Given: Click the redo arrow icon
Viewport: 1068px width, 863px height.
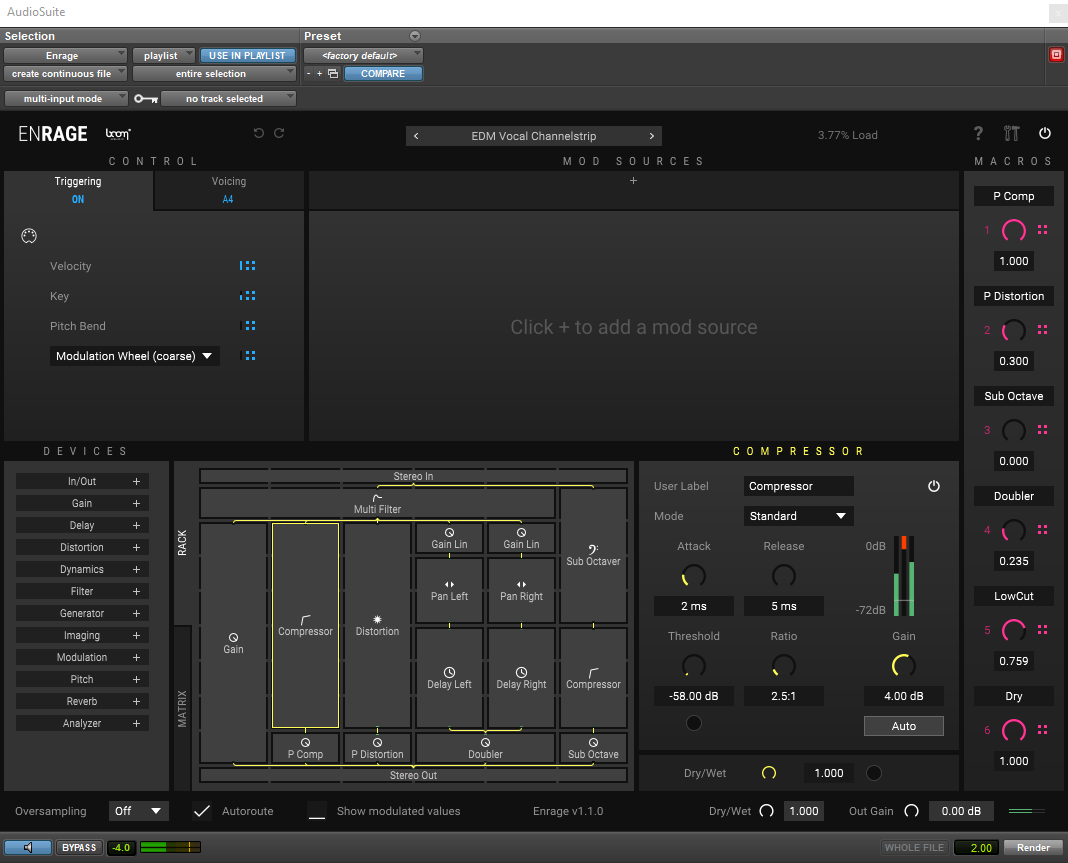Looking at the screenshot, I should pos(279,134).
